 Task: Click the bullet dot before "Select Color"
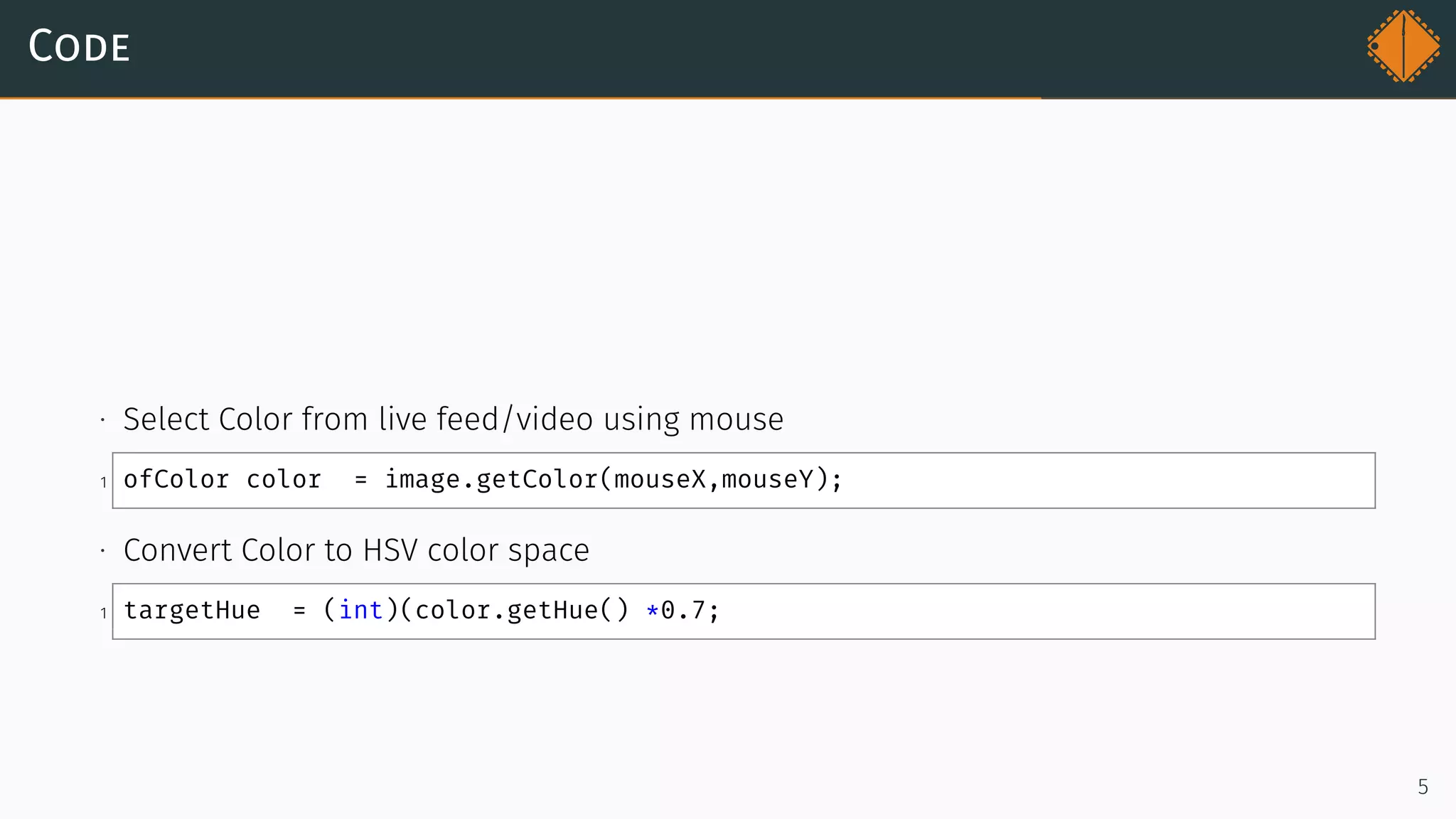click(103, 420)
